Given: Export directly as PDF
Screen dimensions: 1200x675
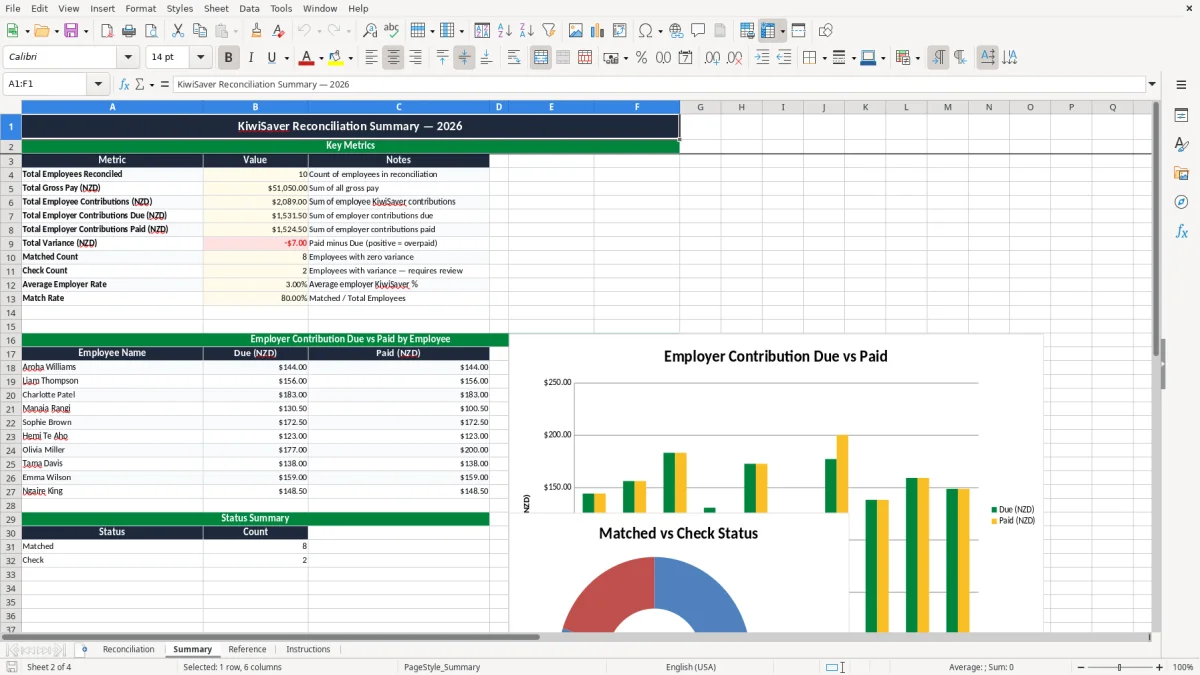Looking at the screenshot, I should tap(107, 31).
